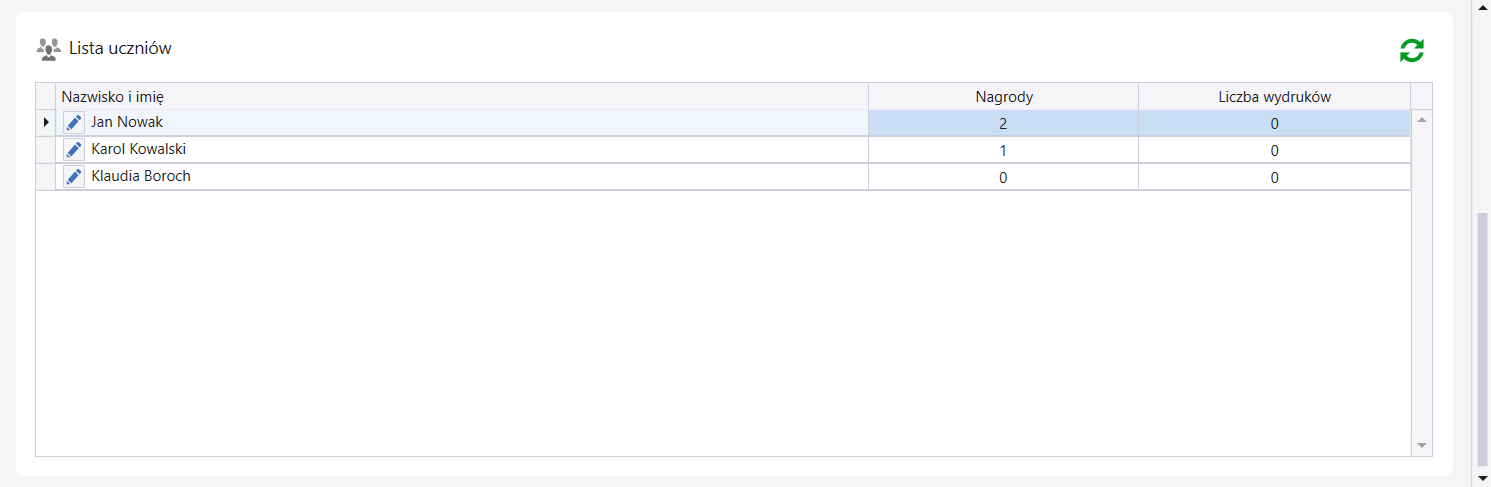Click table scrollbar up arrow
The image size is (1491, 487).
click(1422, 120)
